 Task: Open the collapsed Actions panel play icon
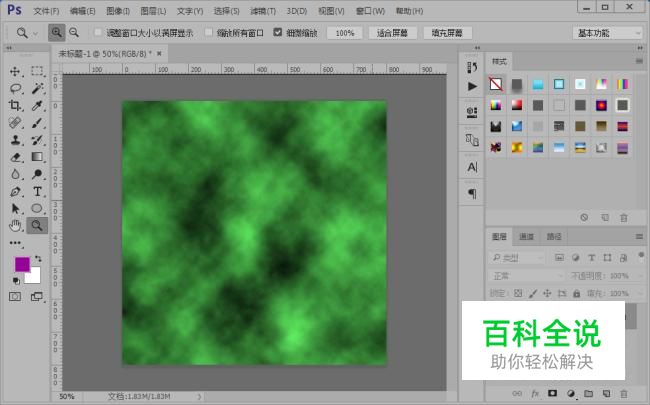(472, 86)
